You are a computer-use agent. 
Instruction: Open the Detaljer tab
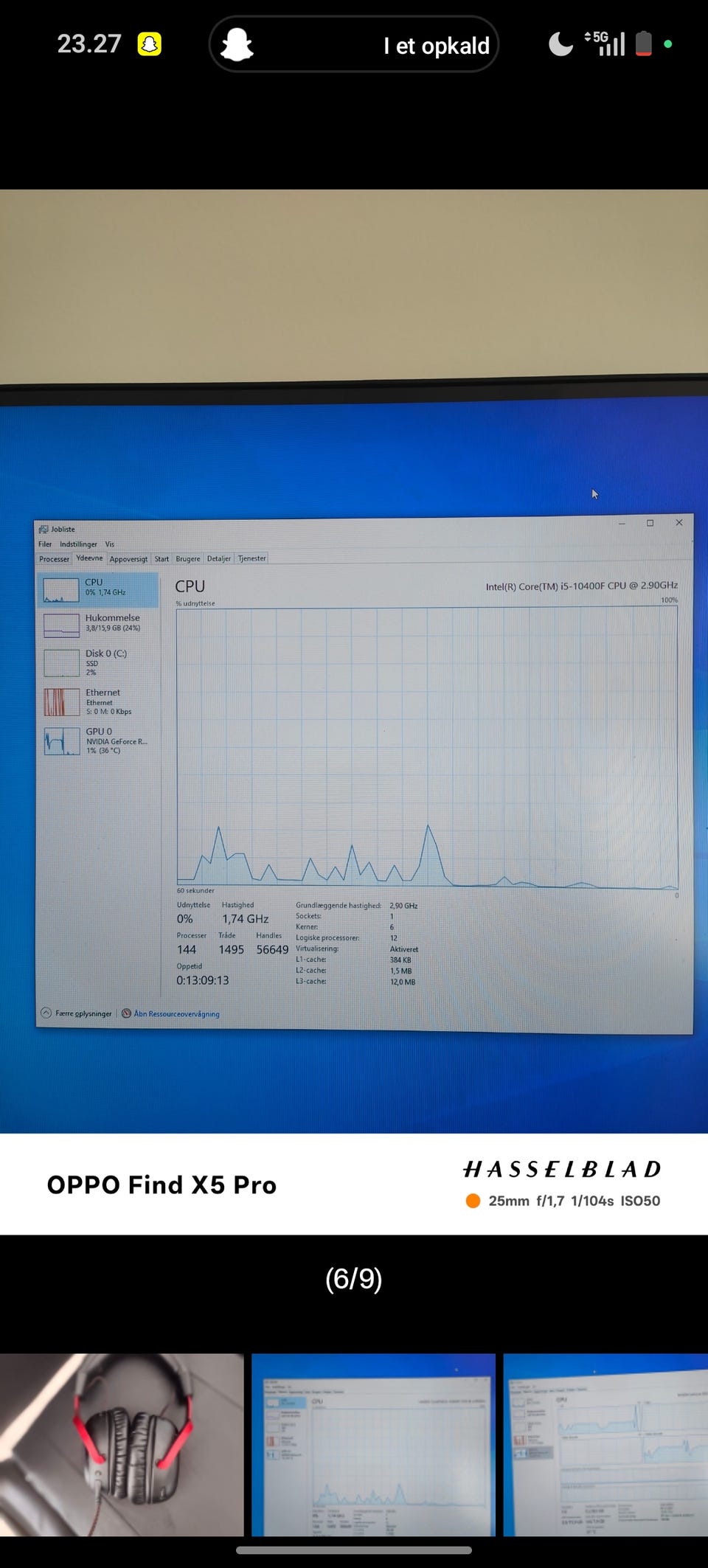(x=219, y=559)
